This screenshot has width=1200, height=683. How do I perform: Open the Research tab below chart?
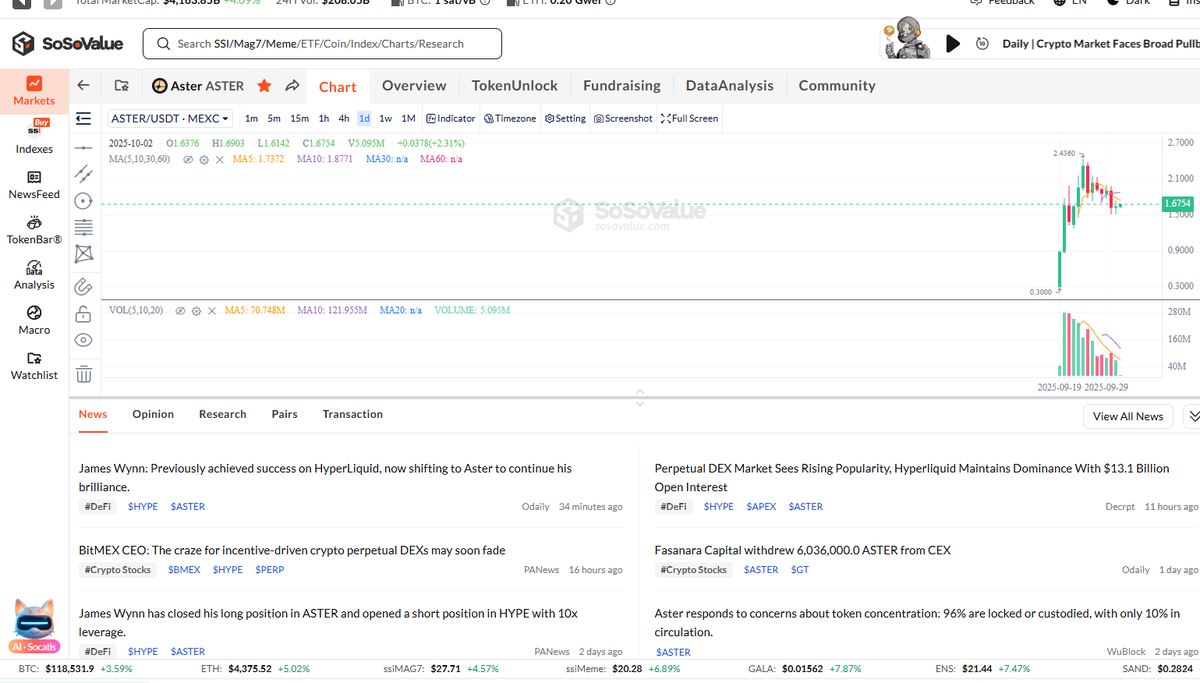point(222,414)
